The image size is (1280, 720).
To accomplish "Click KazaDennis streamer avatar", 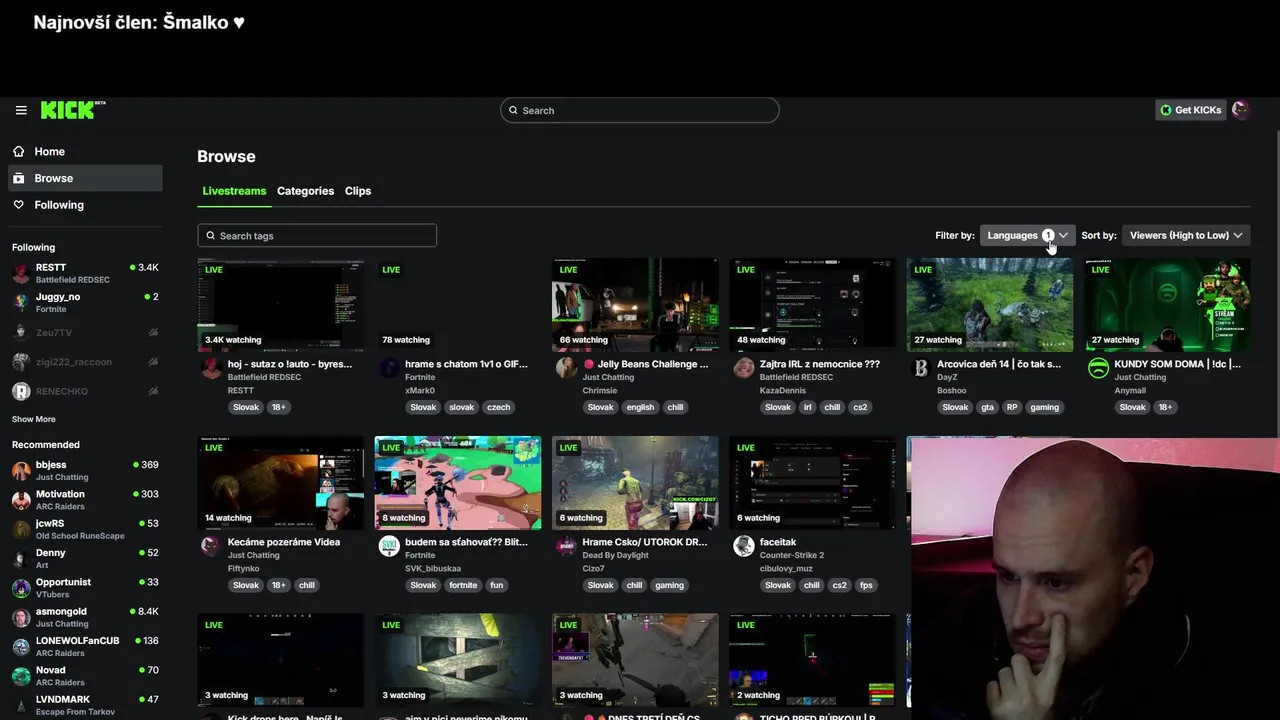I will tap(743, 368).
